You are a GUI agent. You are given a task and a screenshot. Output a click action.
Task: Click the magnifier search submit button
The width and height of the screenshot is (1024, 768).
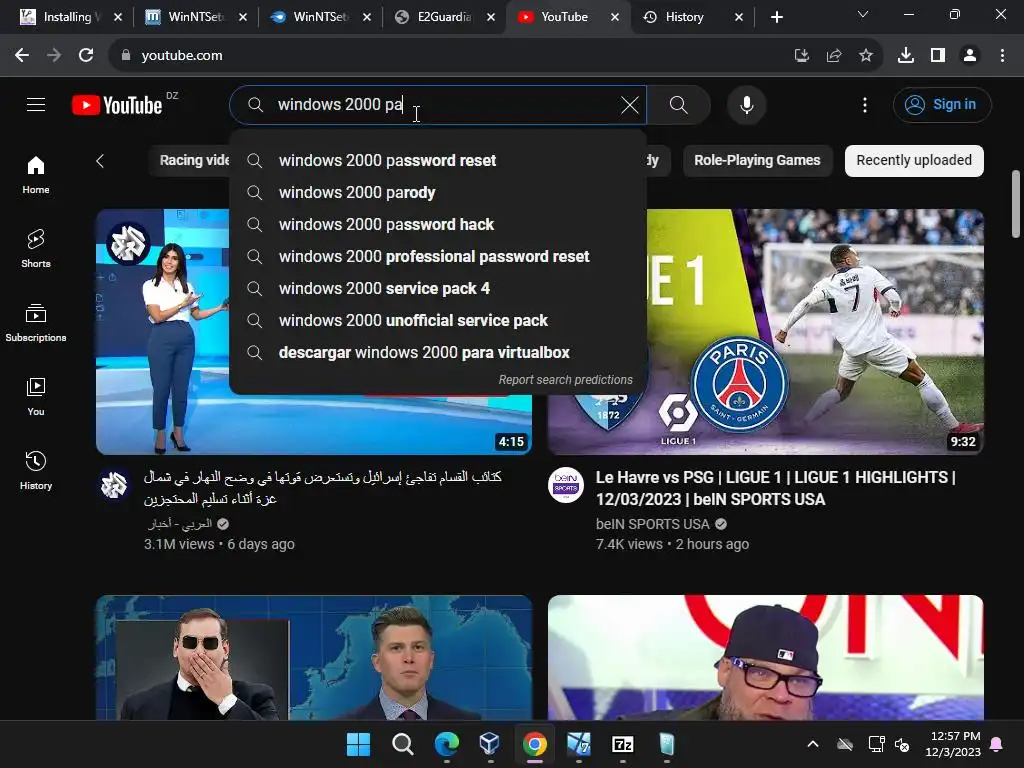point(679,104)
